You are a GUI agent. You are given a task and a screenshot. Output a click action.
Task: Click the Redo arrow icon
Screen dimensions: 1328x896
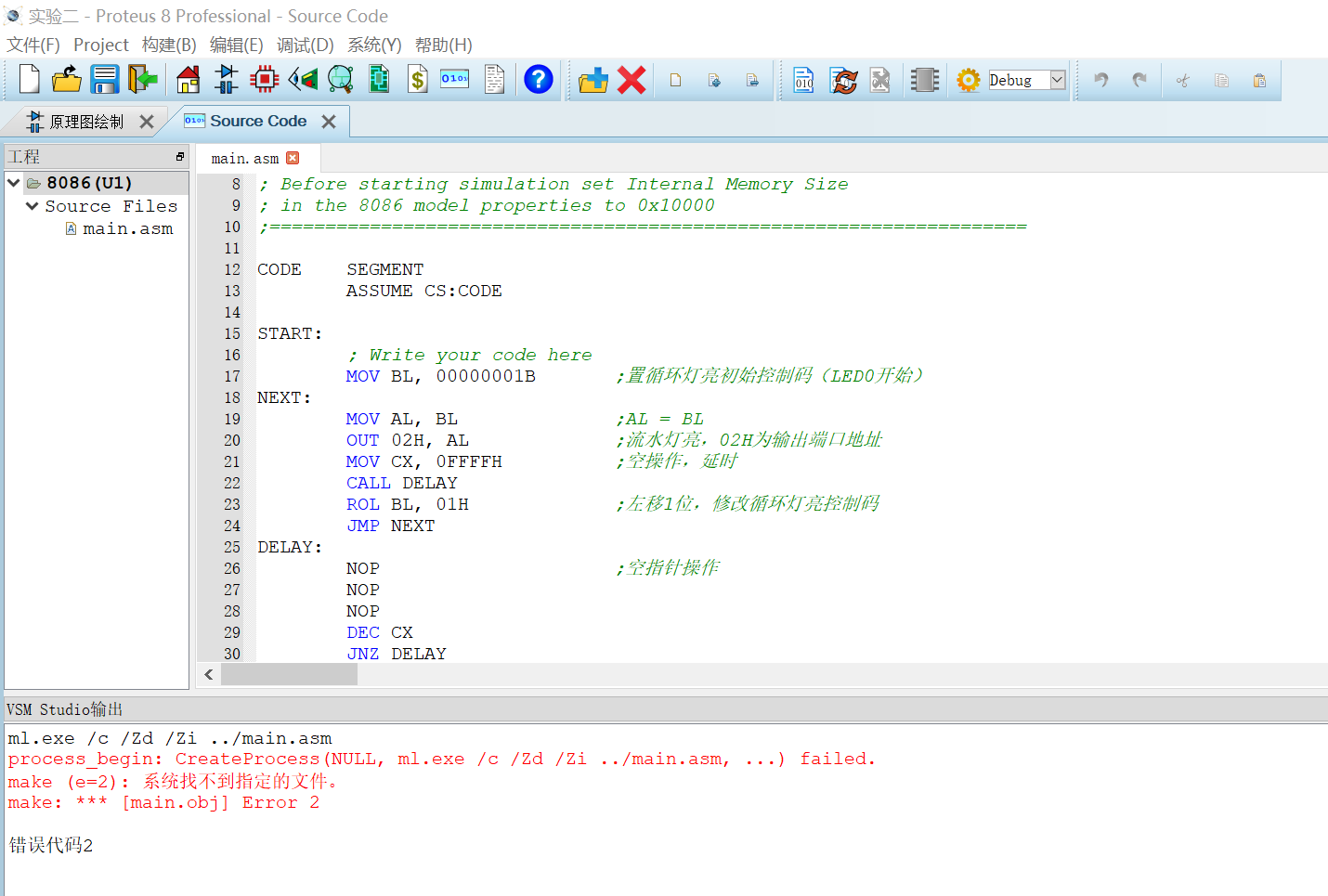click(1139, 80)
